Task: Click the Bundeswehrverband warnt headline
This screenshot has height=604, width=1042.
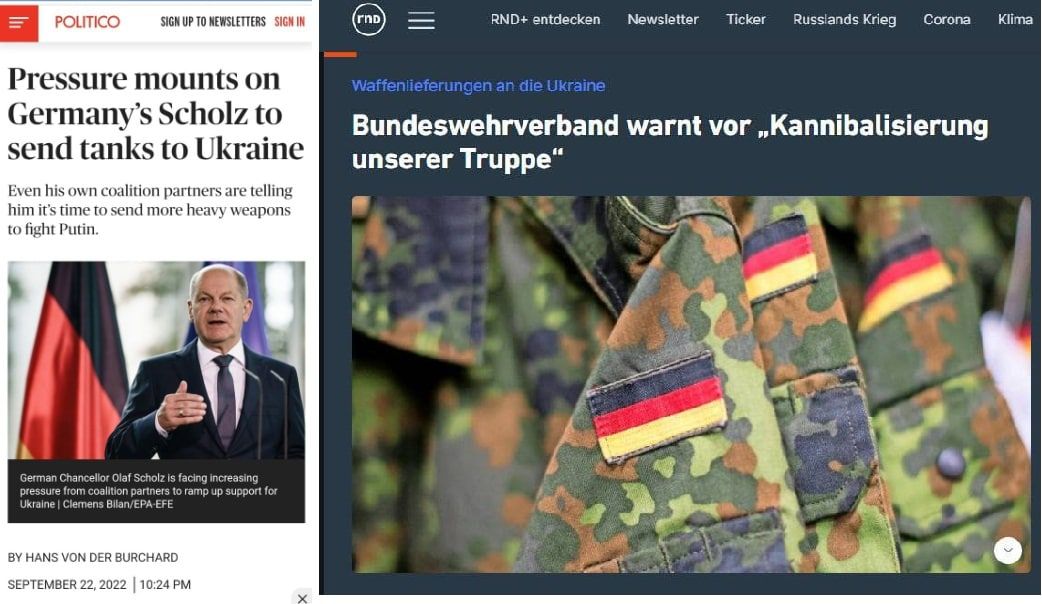Action: pyautogui.click(x=670, y=142)
